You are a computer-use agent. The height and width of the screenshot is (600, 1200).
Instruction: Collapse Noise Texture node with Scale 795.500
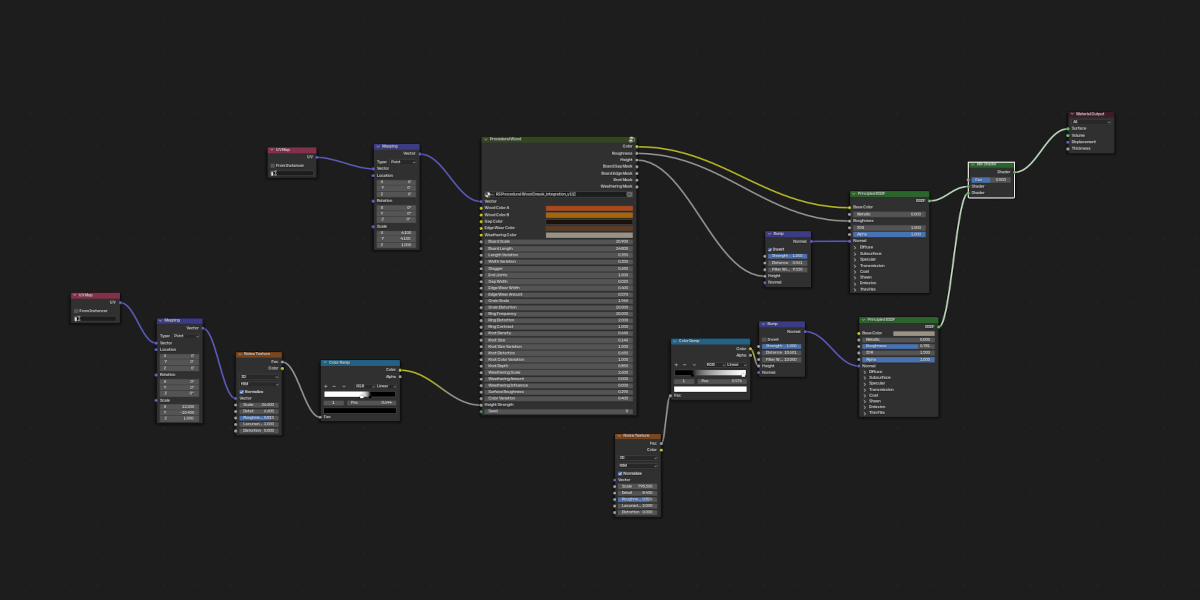tap(619, 436)
